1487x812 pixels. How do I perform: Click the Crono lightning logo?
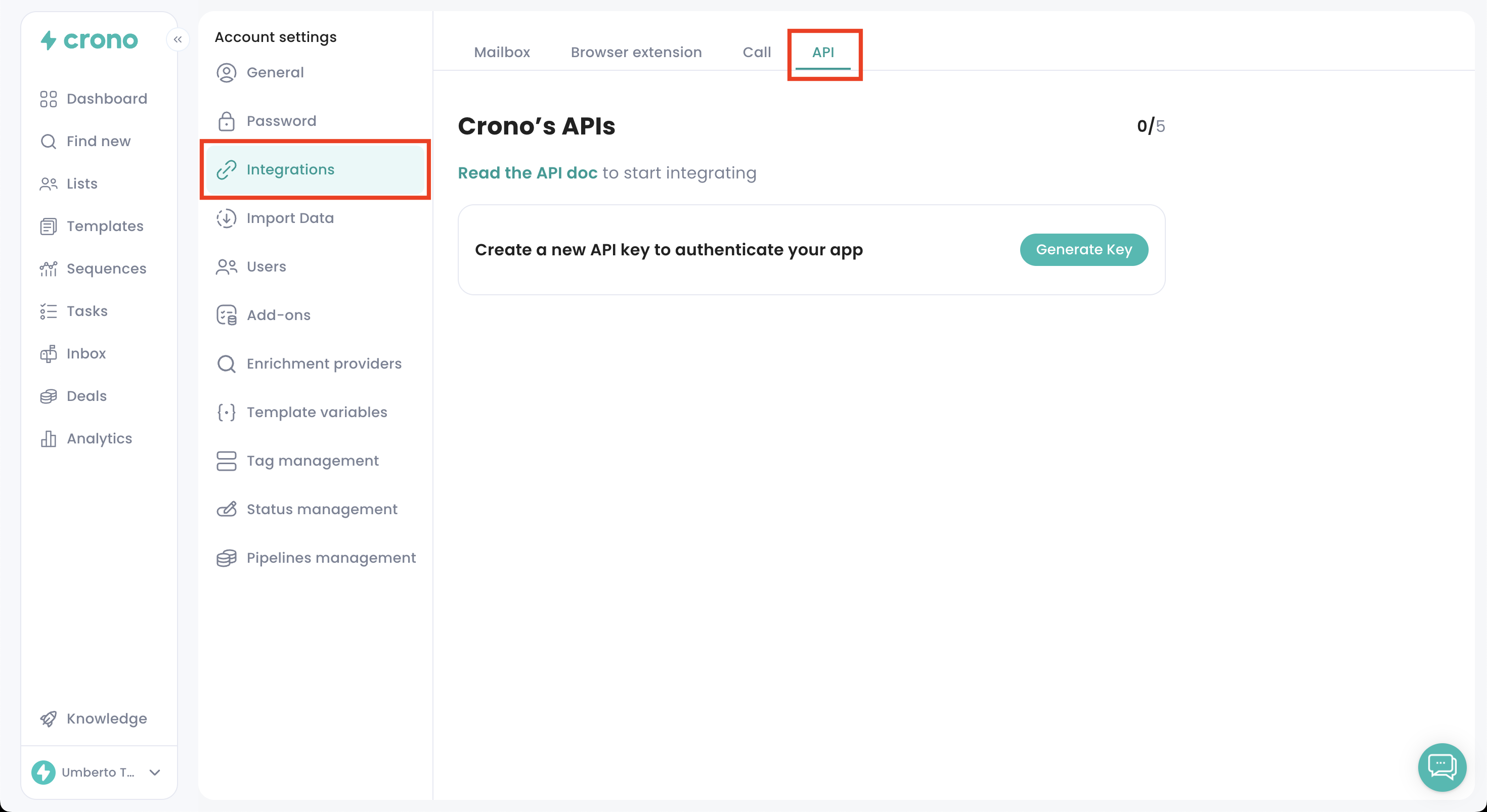pos(49,40)
